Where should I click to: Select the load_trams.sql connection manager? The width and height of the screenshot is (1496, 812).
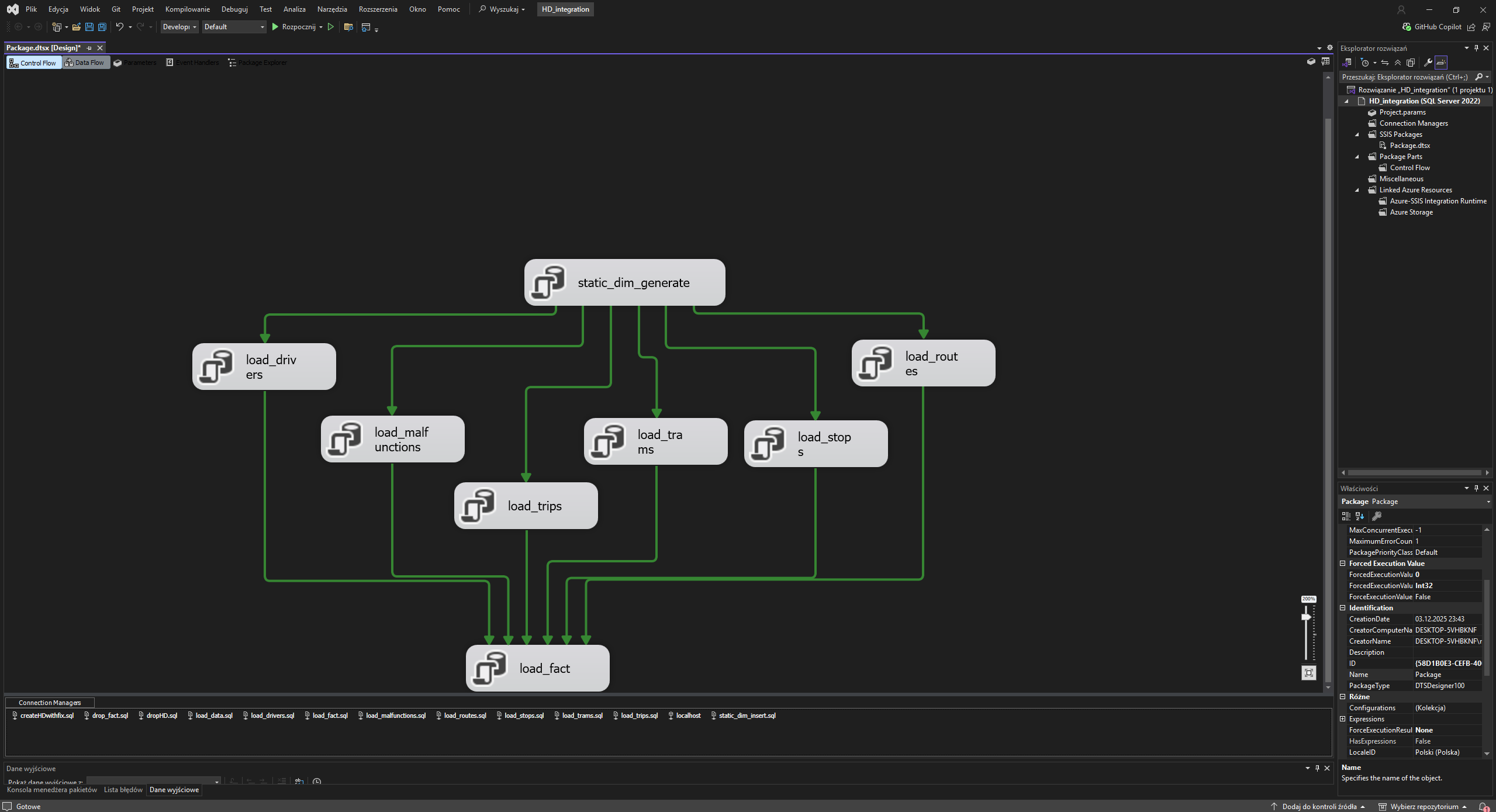point(581,715)
